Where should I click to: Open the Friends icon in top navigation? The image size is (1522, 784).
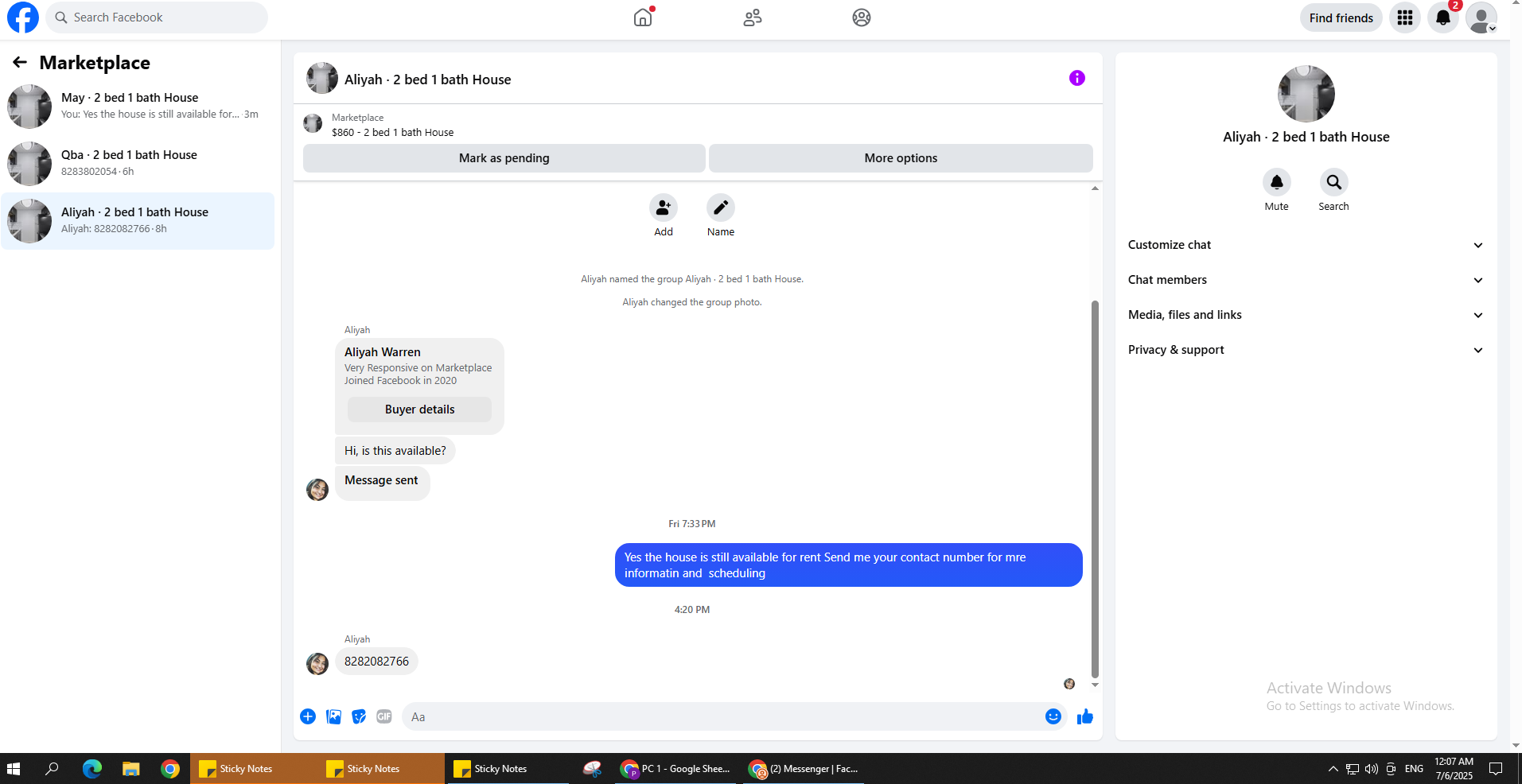point(753,17)
